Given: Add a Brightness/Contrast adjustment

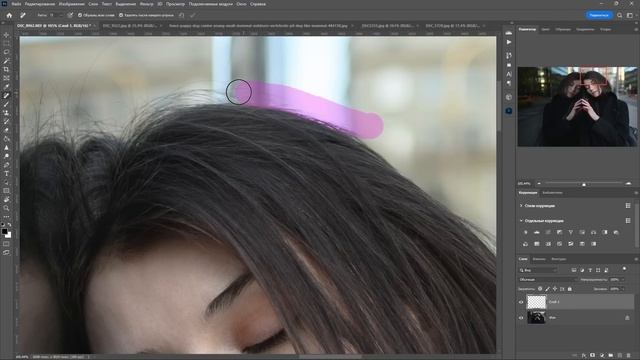Looking at the screenshot, I should 525,232.
